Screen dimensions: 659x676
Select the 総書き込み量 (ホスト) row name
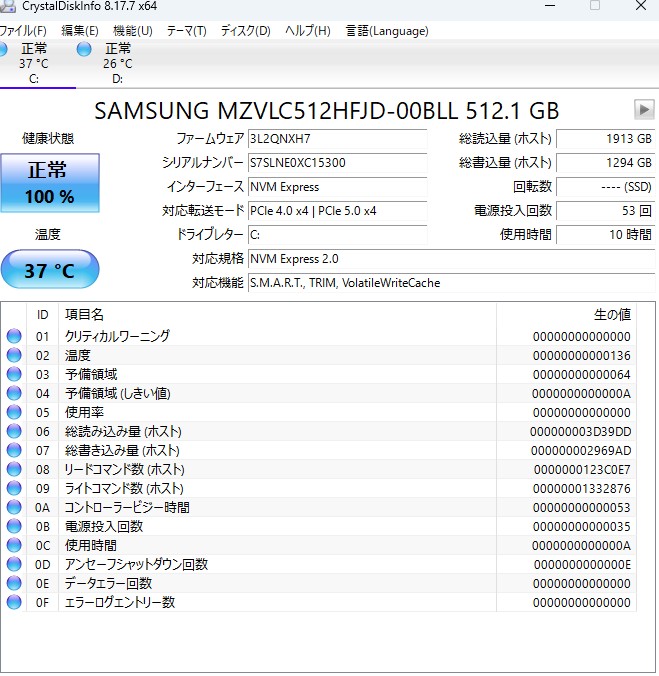(122, 450)
